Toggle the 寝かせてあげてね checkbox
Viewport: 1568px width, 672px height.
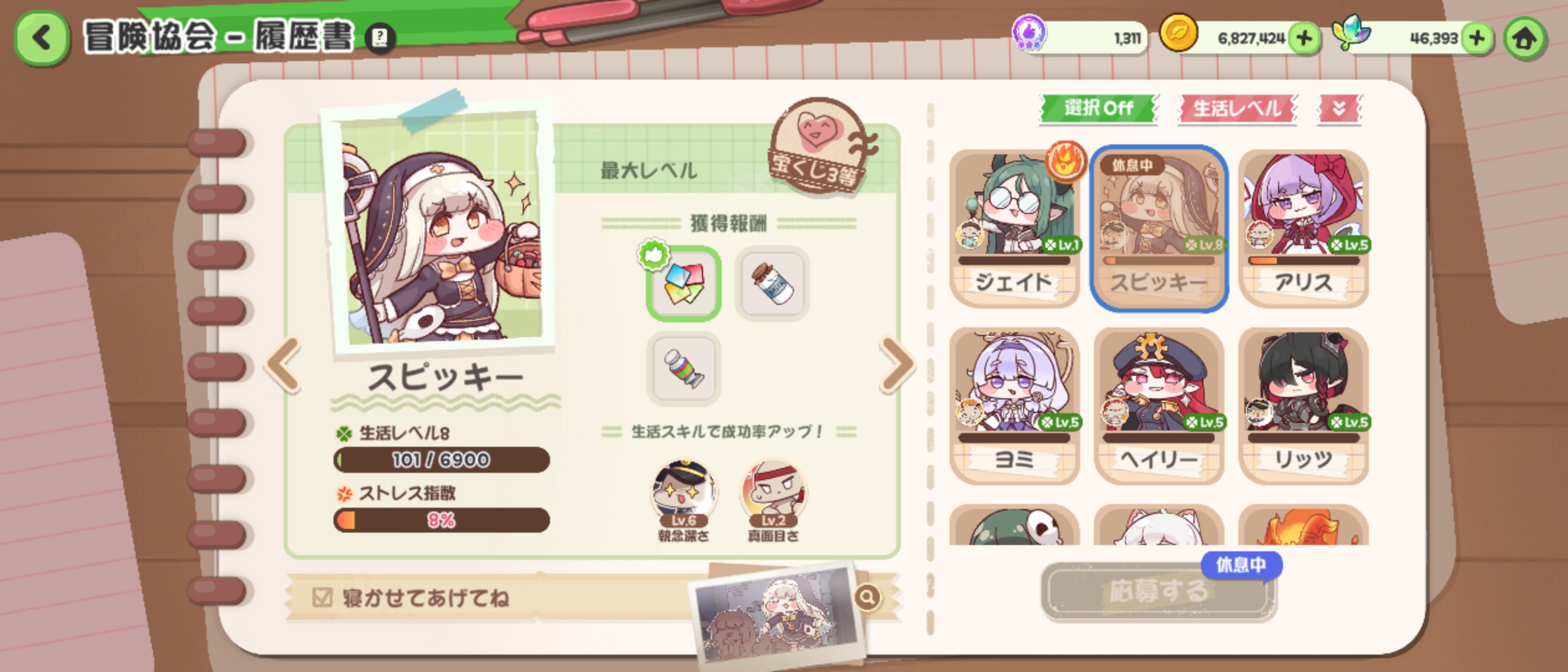(322, 597)
